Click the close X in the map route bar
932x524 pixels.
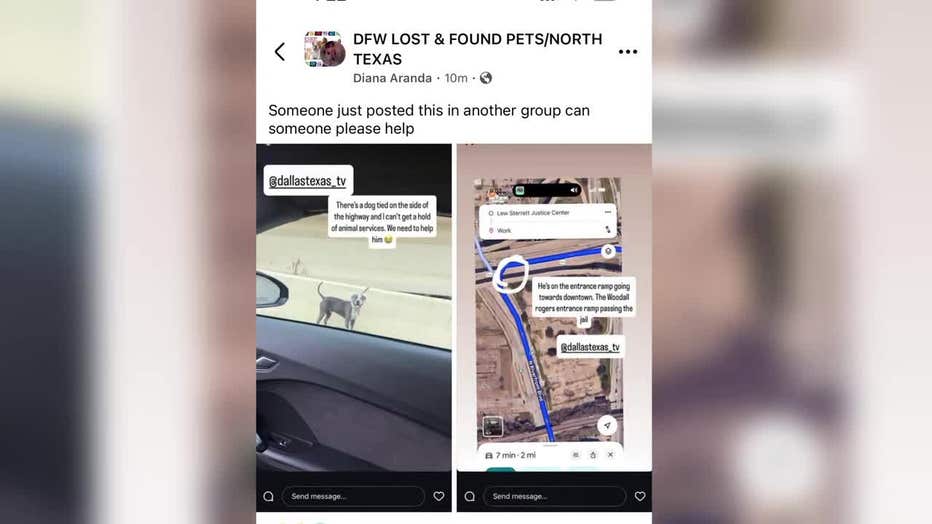coord(610,454)
